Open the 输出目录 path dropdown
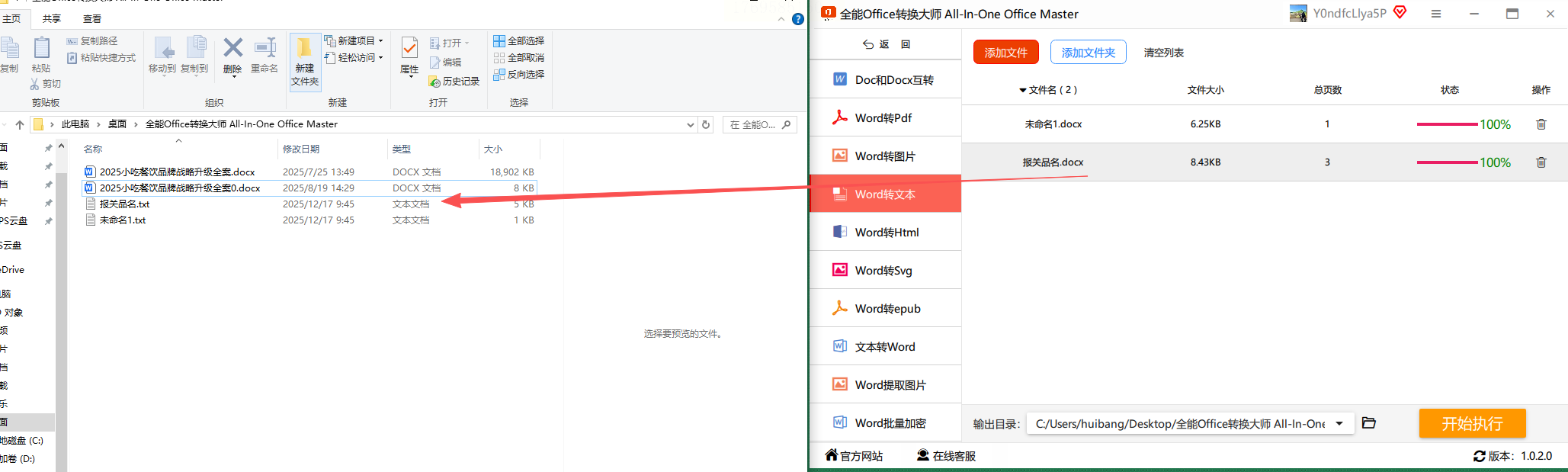The width and height of the screenshot is (1568, 472). [x=1339, y=424]
